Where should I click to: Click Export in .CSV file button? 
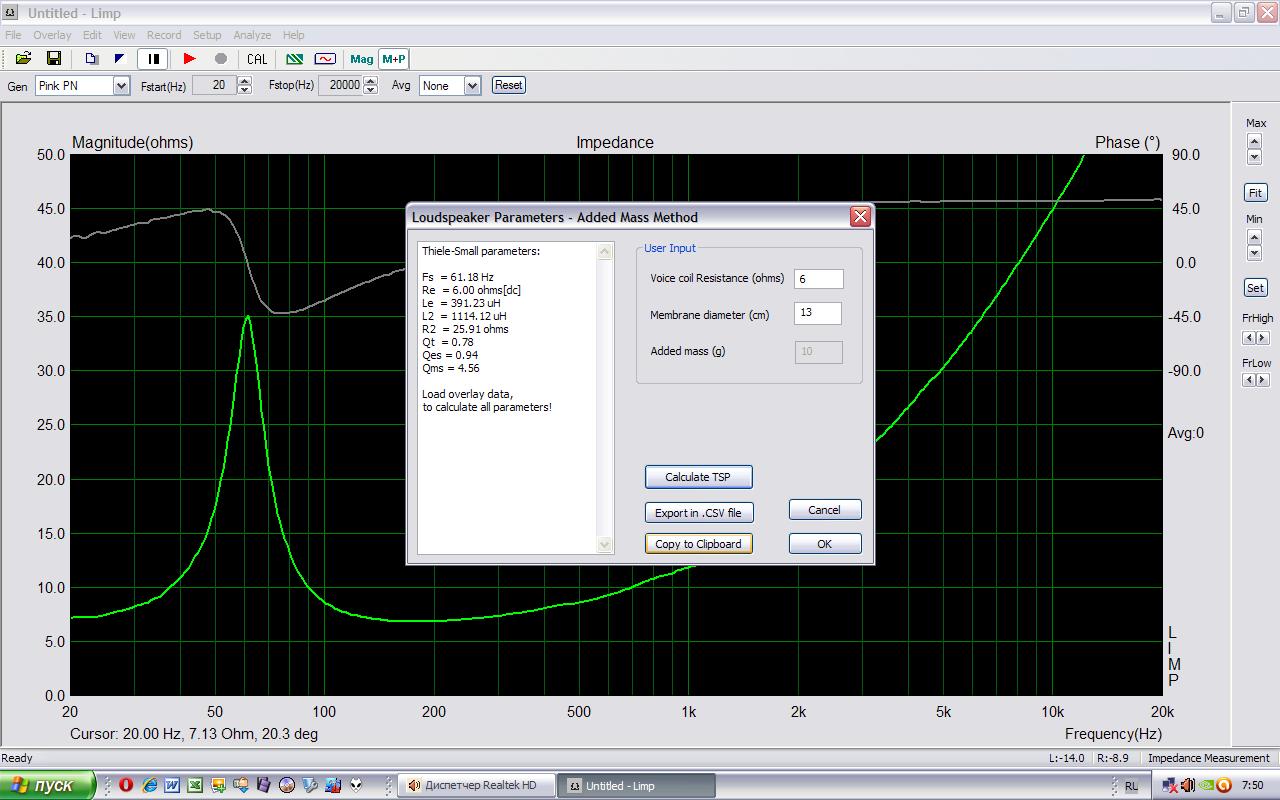coord(698,513)
